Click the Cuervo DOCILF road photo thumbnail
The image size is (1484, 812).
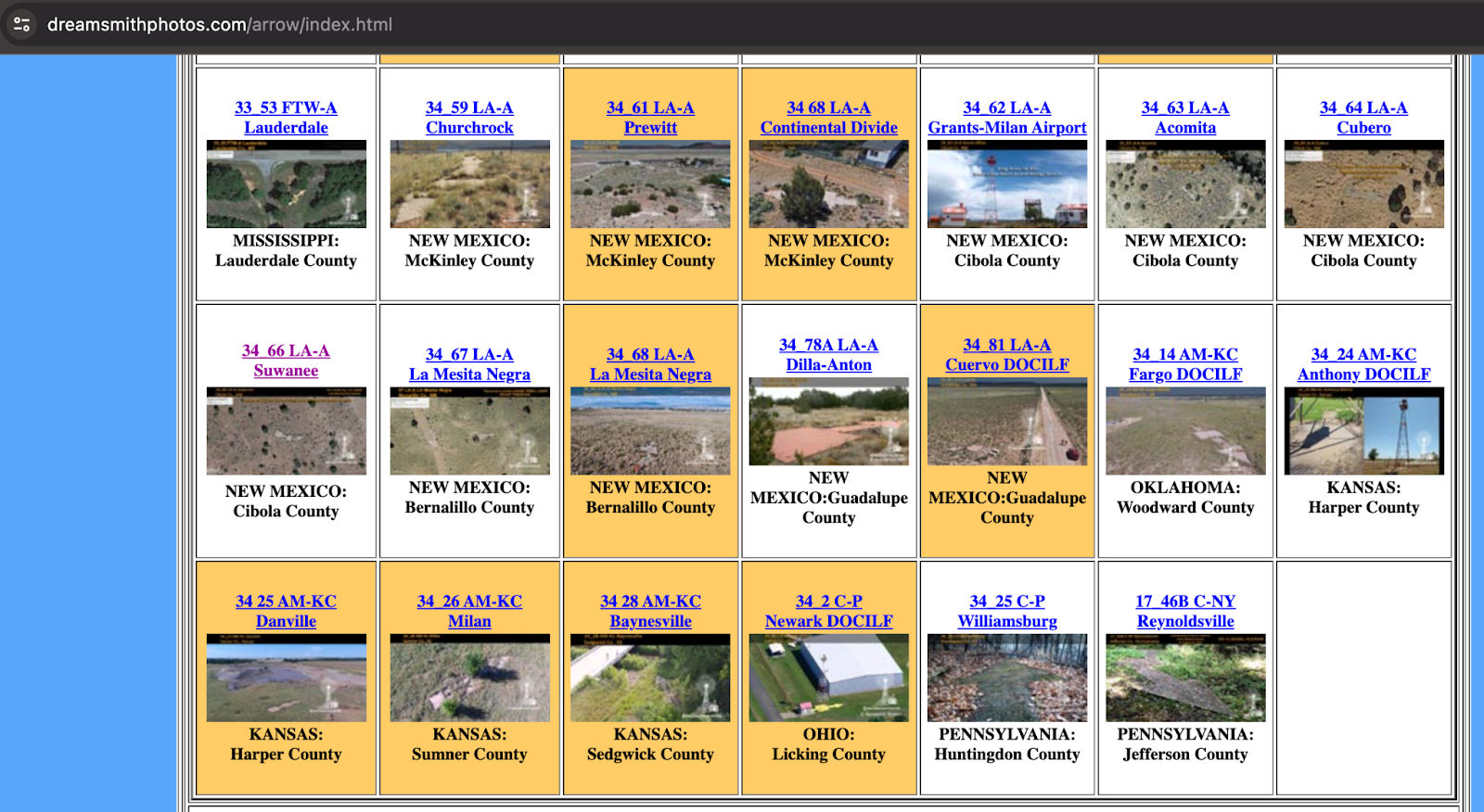(x=1007, y=421)
